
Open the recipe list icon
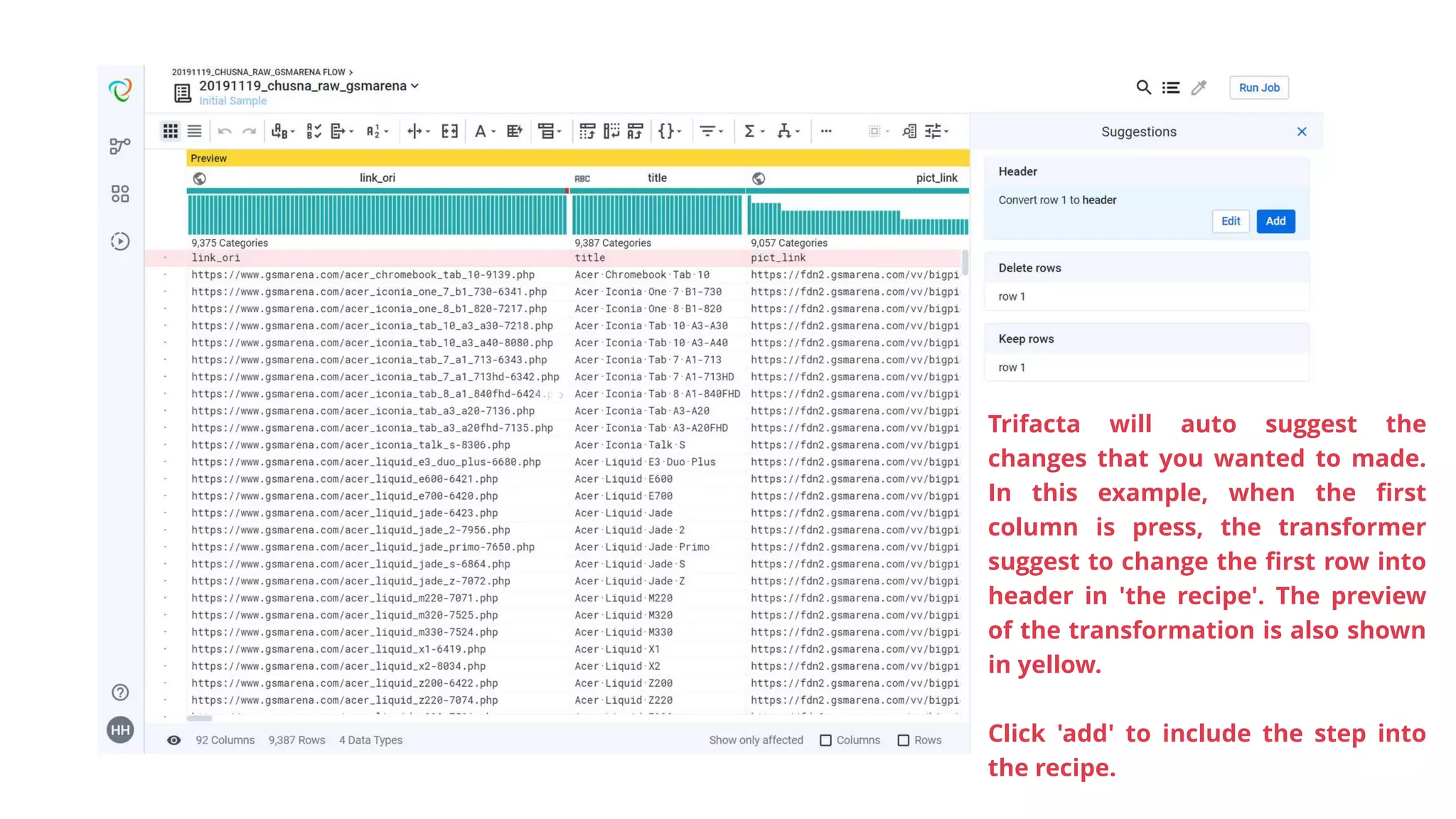coord(1171,87)
